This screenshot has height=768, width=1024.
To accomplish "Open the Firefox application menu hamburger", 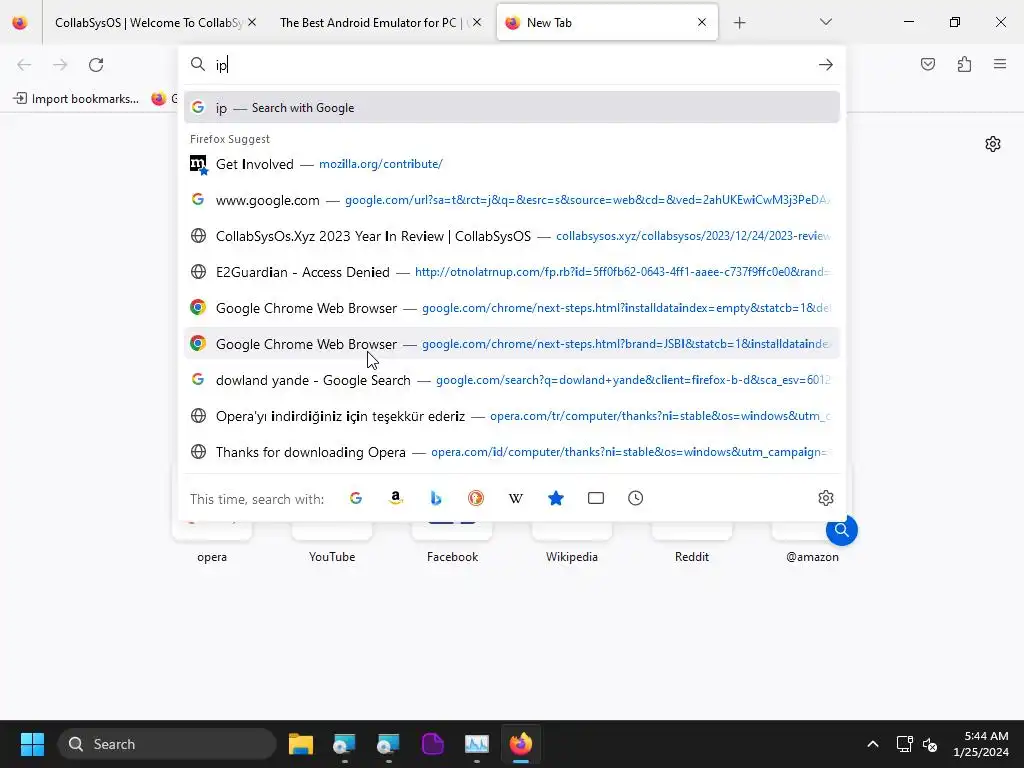I will point(1000,64).
